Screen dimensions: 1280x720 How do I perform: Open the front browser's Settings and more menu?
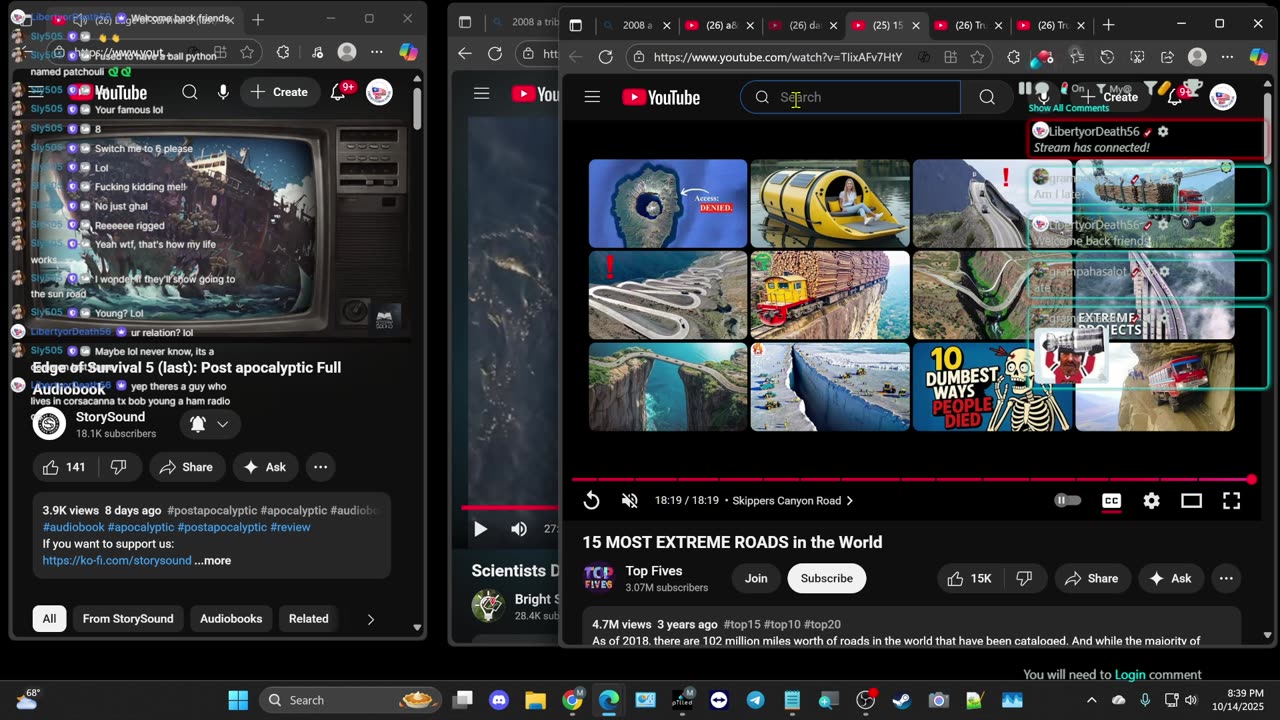(1227, 57)
